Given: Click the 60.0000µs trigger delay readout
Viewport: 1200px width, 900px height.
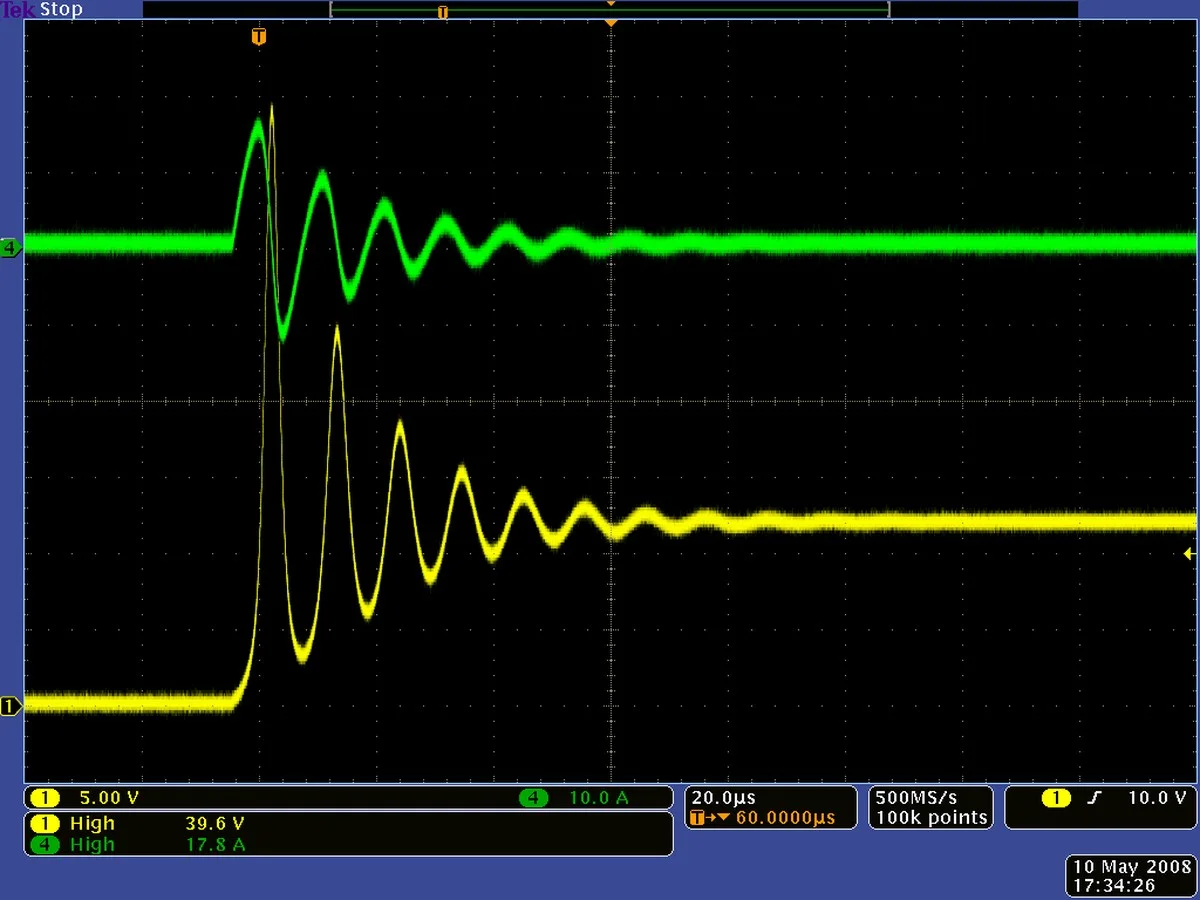Looking at the screenshot, I should pyautogui.click(x=785, y=818).
